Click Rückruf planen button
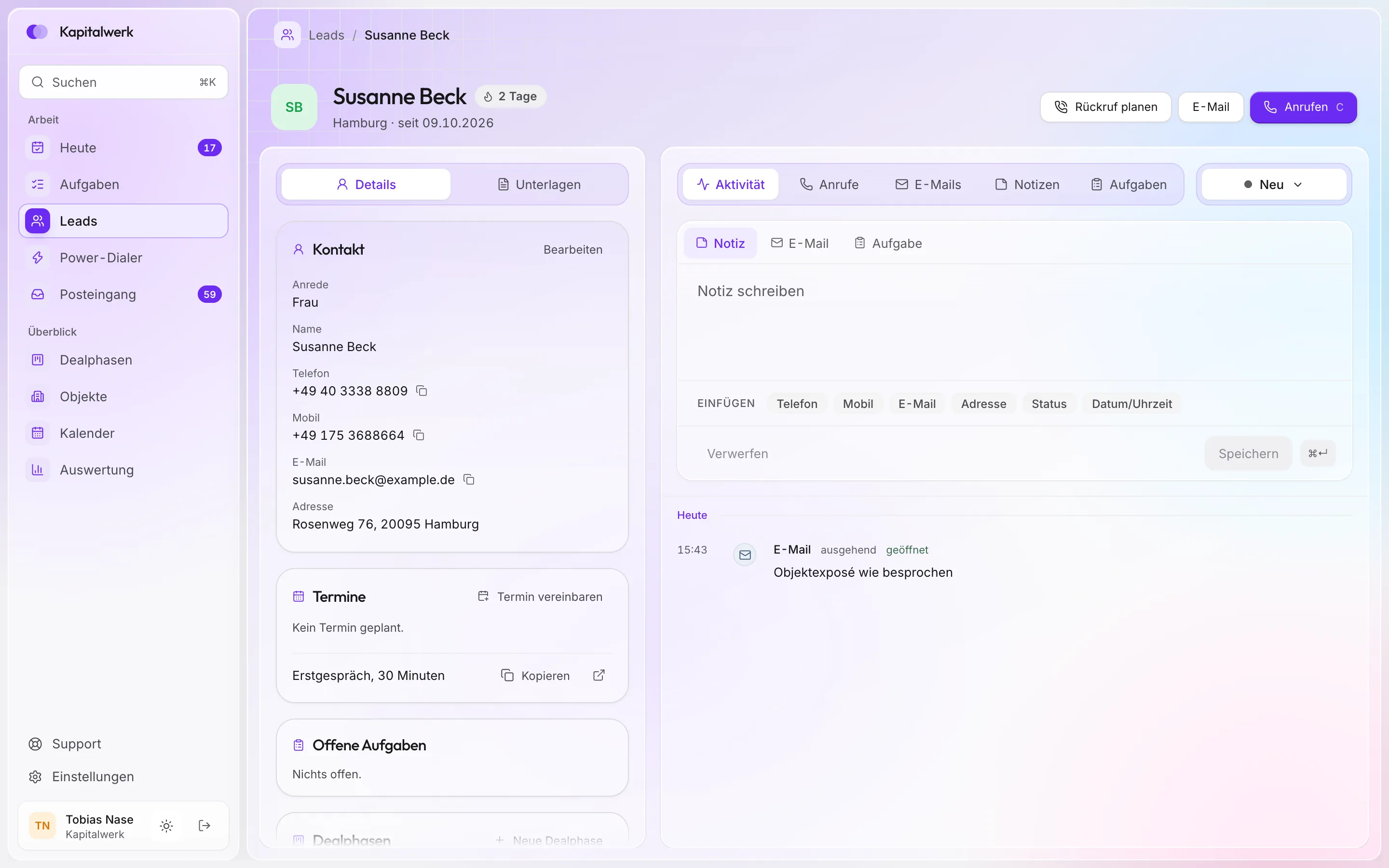The width and height of the screenshot is (1389, 868). pos(1105,108)
